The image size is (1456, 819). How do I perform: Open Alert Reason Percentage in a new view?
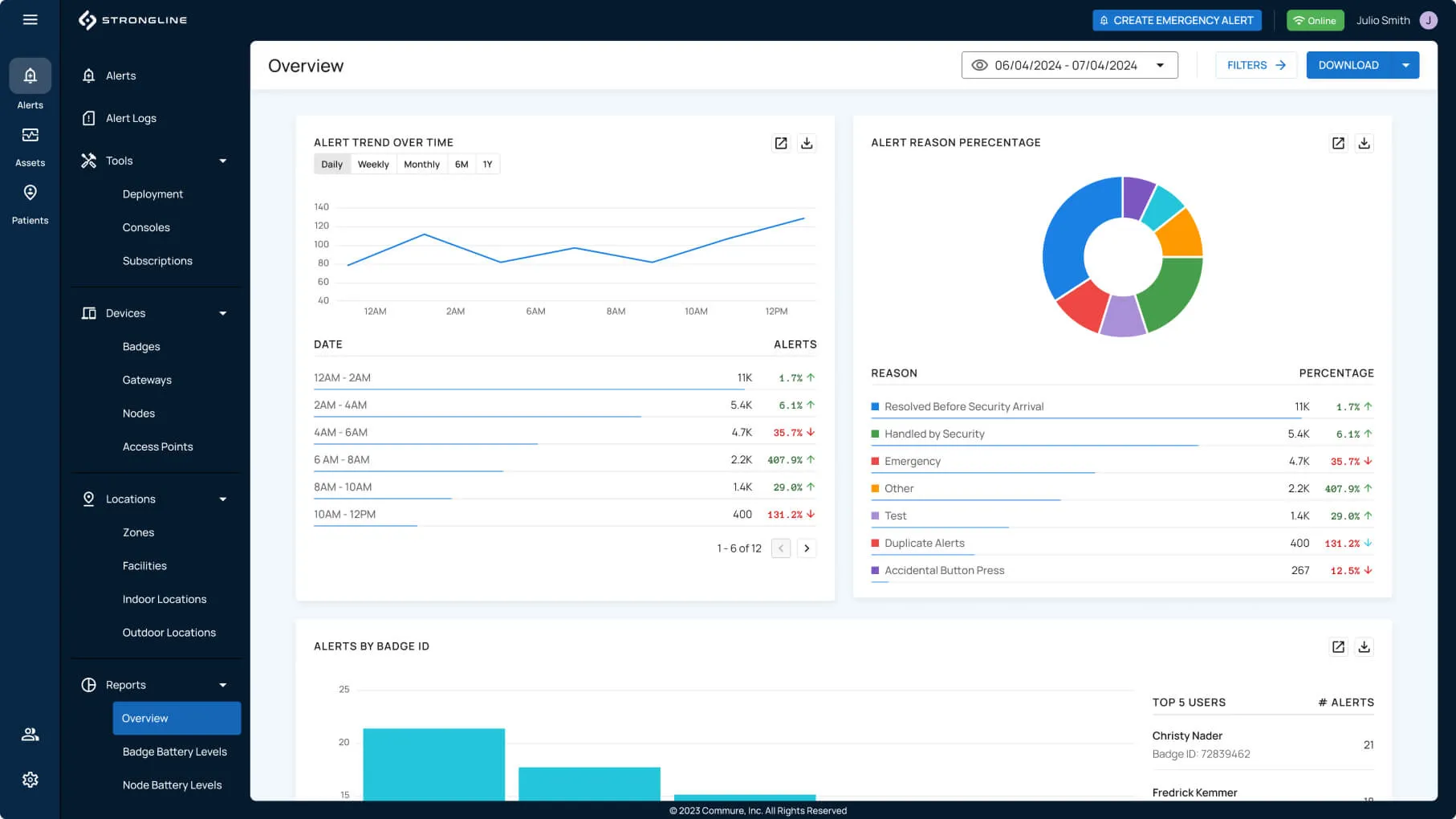point(1338,143)
